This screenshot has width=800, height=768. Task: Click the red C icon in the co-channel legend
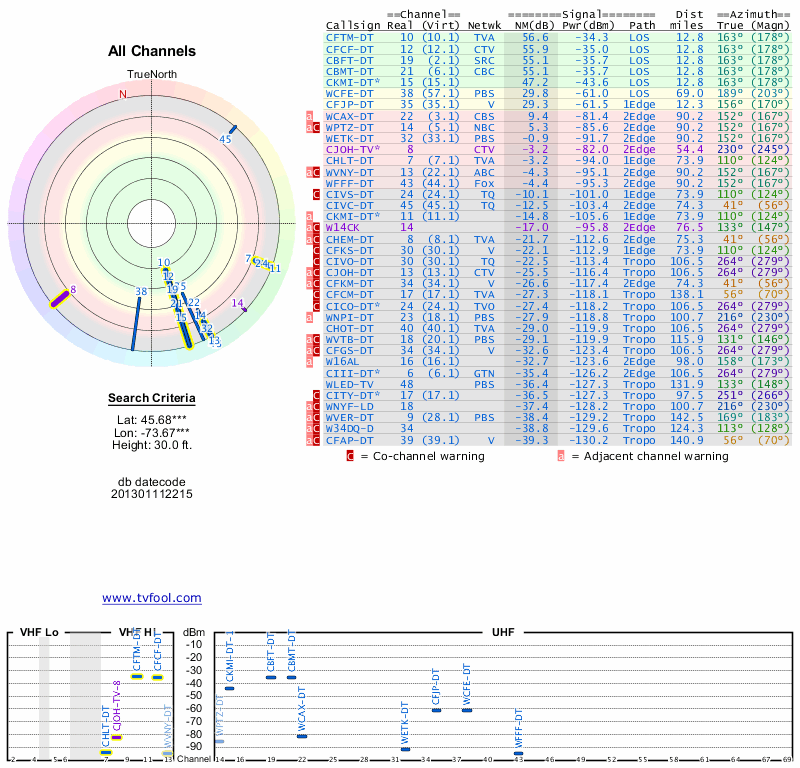[350, 456]
